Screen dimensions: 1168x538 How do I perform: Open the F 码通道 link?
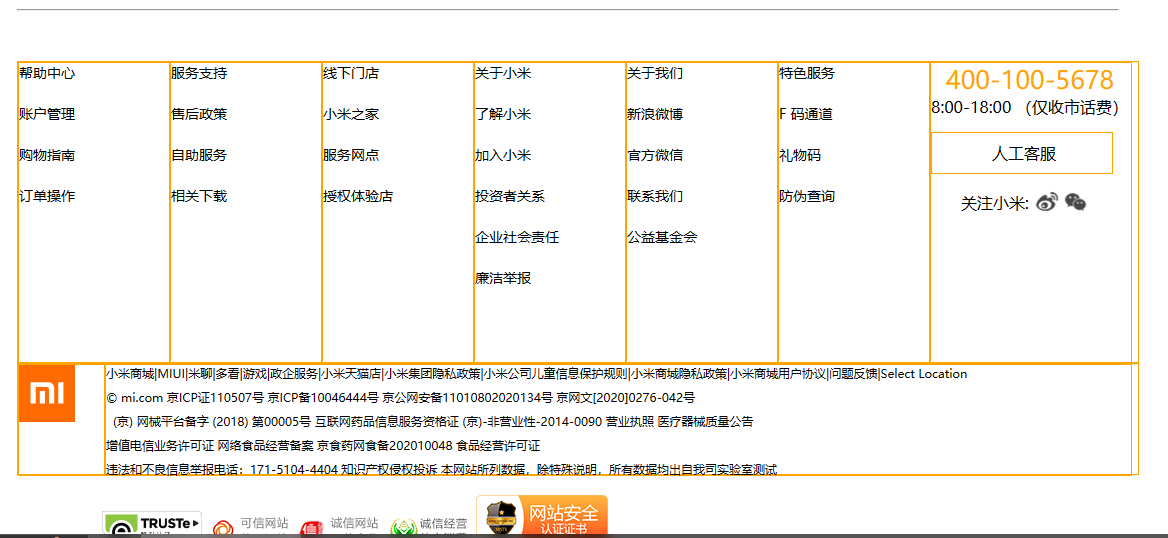pos(806,115)
